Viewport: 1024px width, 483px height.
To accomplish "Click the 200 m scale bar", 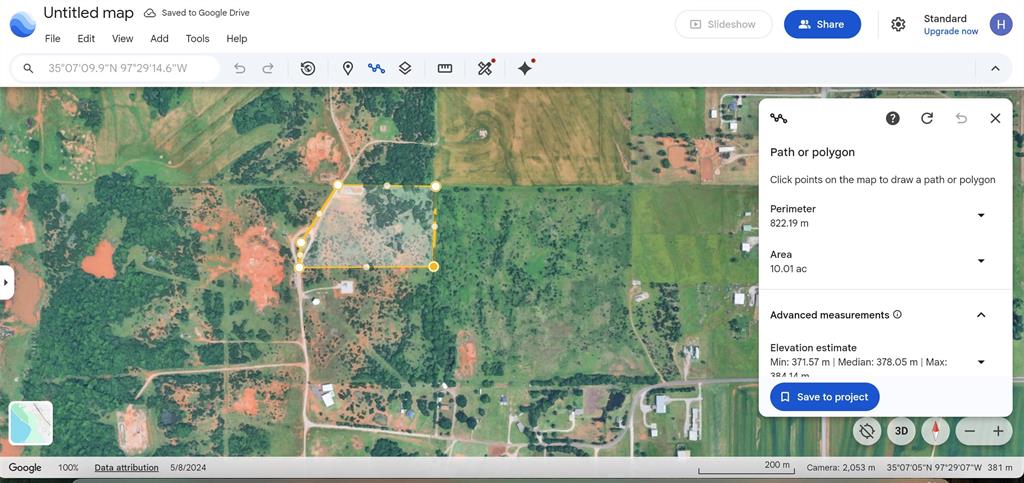I will pyautogui.click(x=746, y=467).
